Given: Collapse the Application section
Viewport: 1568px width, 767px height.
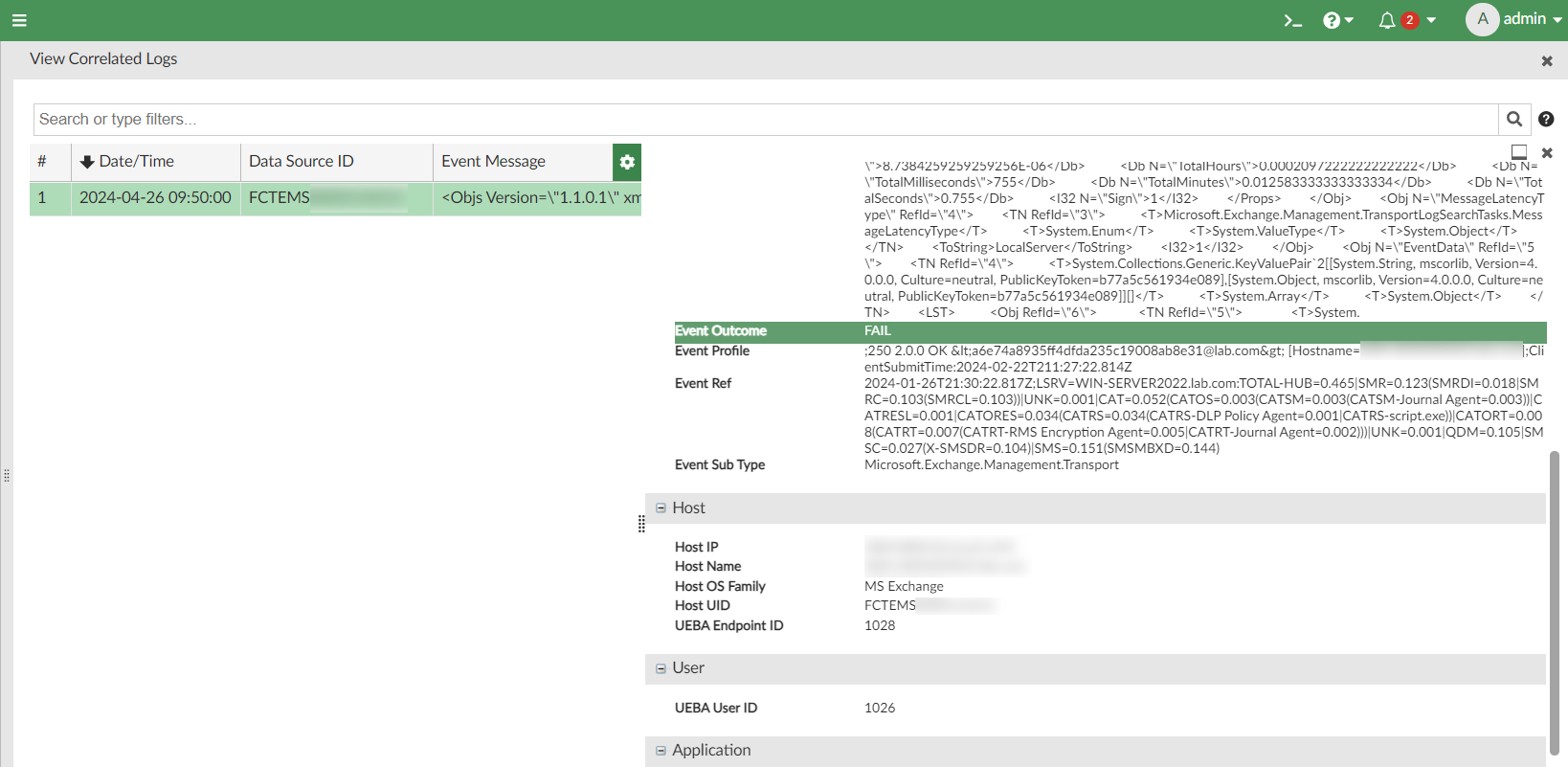Looking at the screenshot, I should 661,751.
